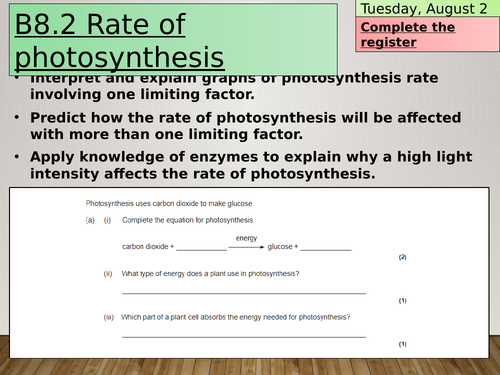Click 'Which part of a plant cell absorbs' question
The width and height of the screenshot is (500, 375).
coord(236,317)
